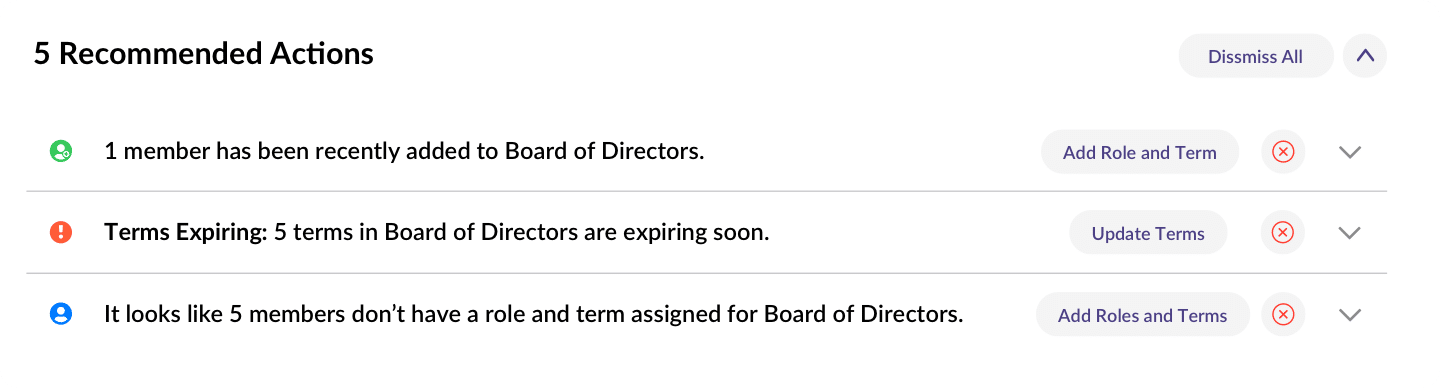Expand the recently added member row
This screenshot has height=388, width=1440.
pyautogui.click(x=1350, y=153)
